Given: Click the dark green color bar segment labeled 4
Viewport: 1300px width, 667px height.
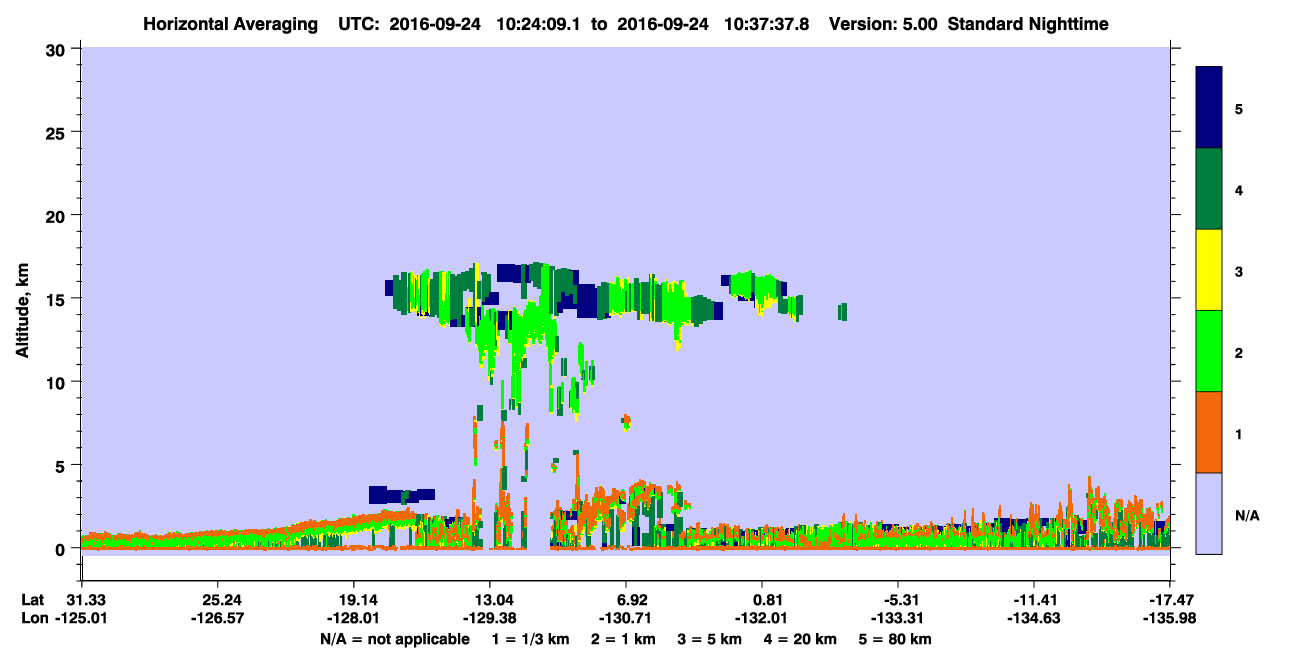Looking at the screenshot, I should click(x=1209, y=189).
